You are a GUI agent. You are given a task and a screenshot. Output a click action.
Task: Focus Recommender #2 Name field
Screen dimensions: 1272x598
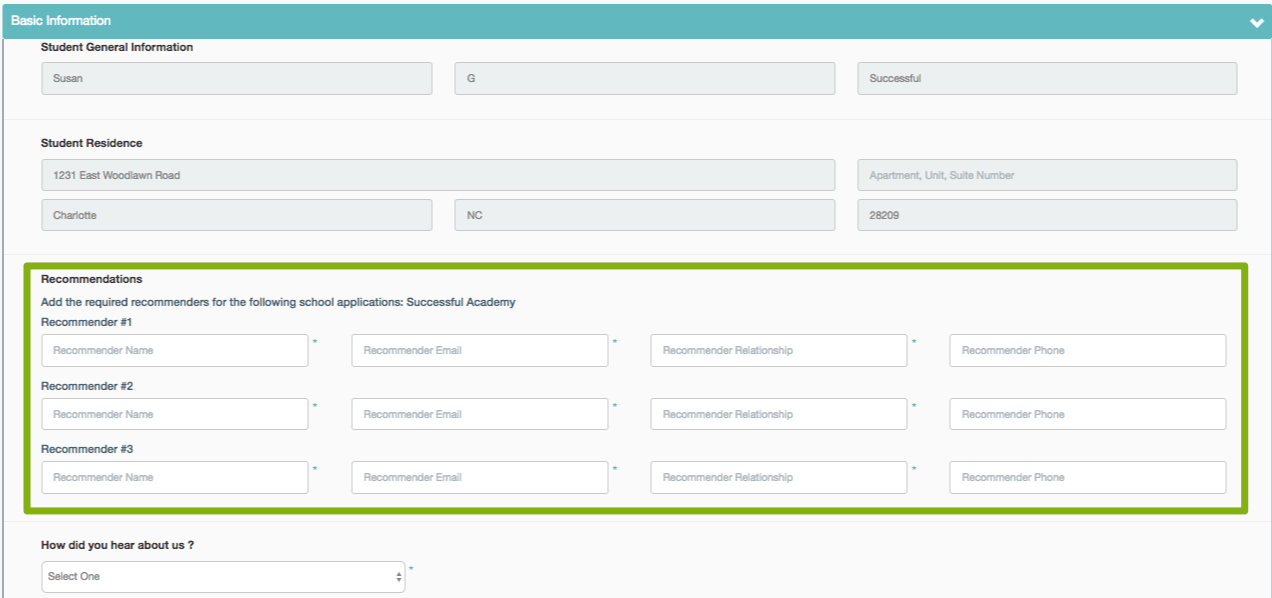175,414
